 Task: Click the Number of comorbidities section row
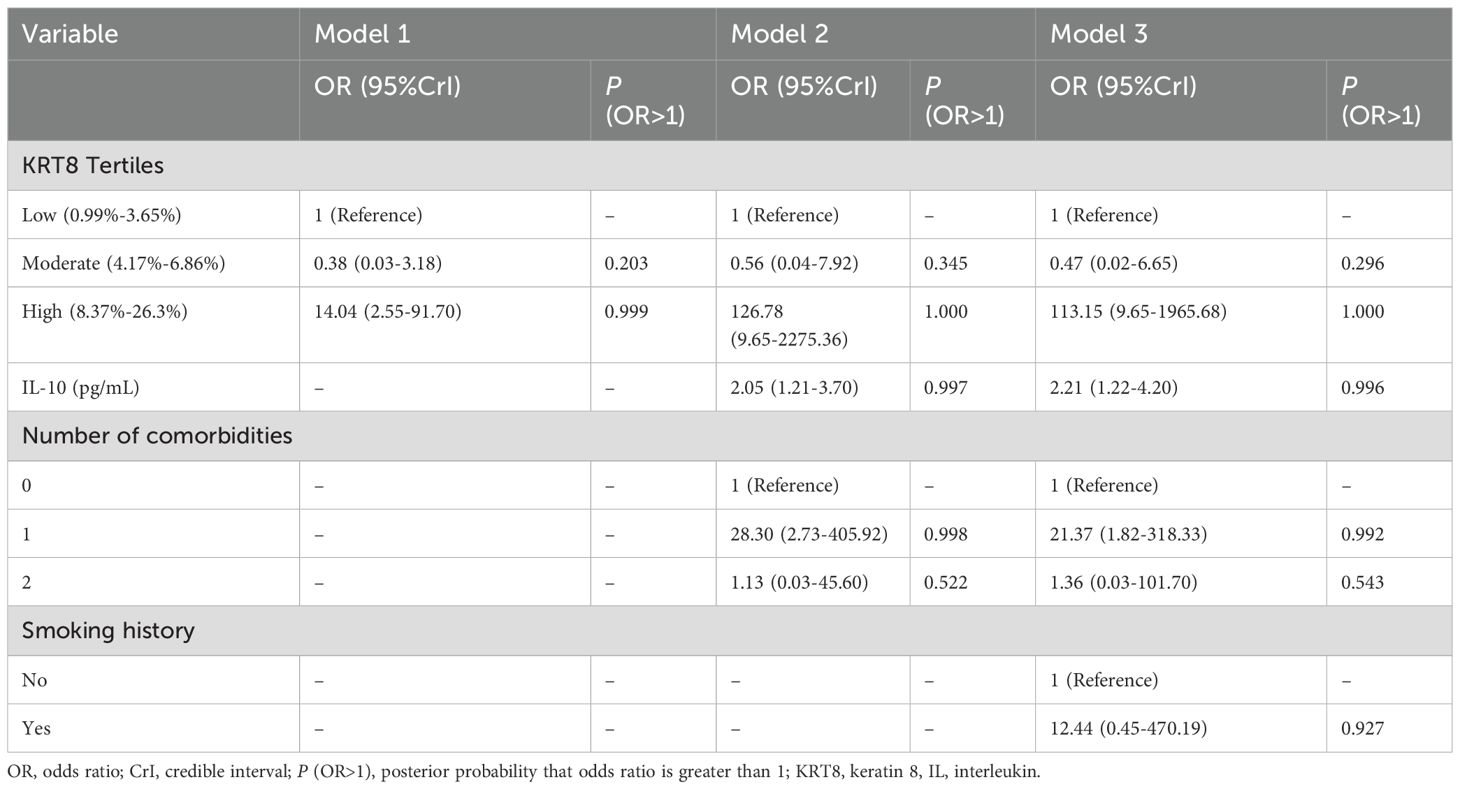click(x=730, y=436)
